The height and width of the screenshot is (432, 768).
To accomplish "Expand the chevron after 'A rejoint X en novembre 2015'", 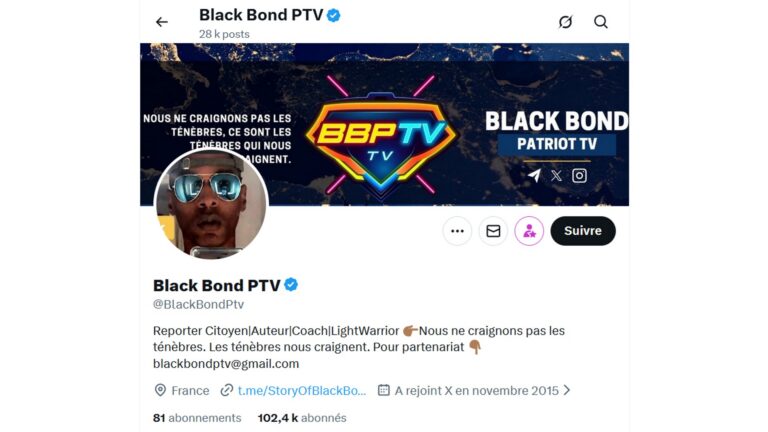I will (x=567, y=390).
